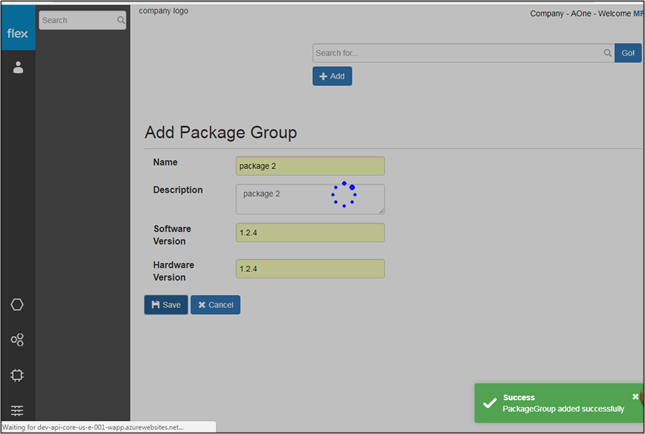The width and height of the screenshot is (645, 434).
Task: Save the package group
Action: tap(166, 305)
